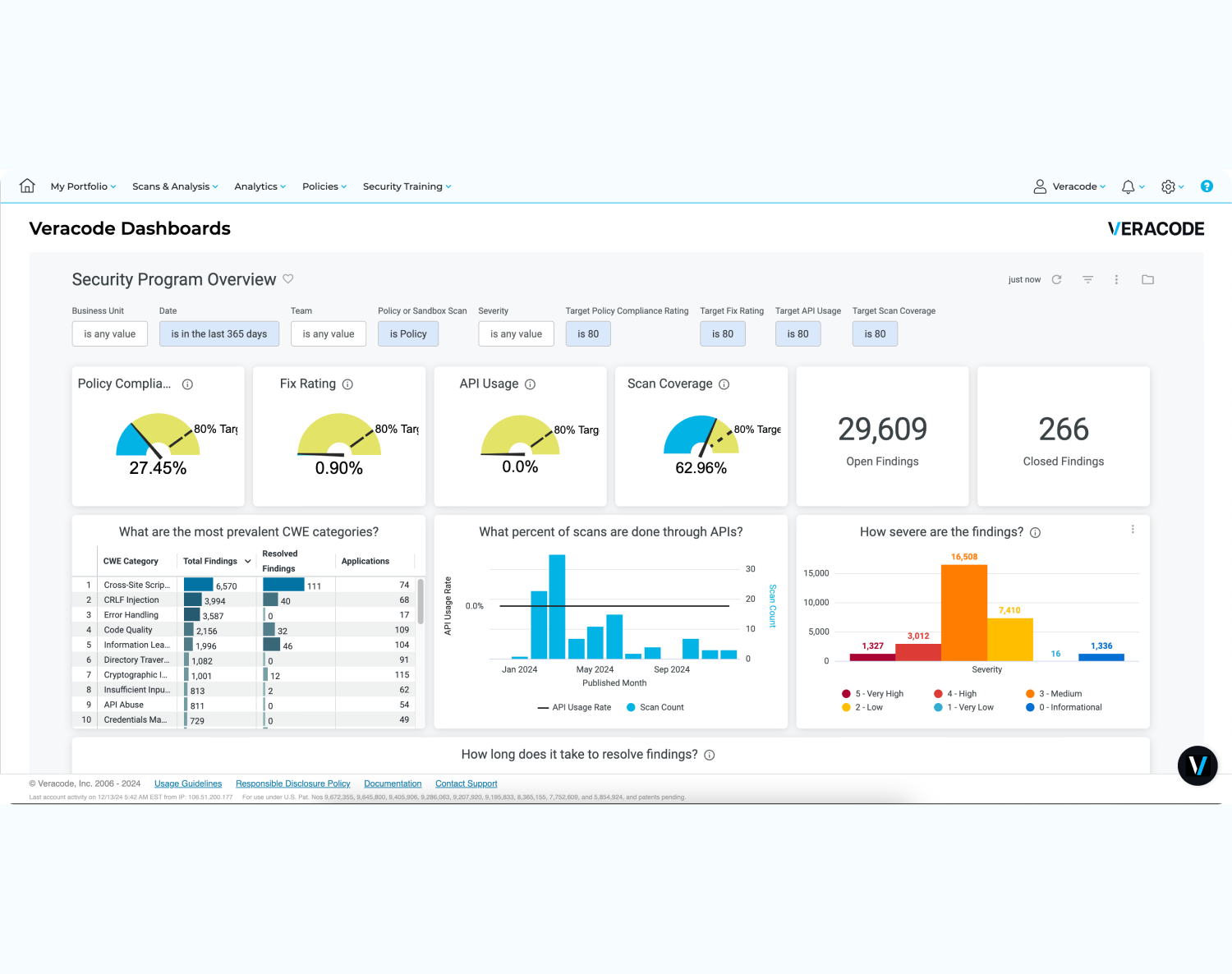The height and width of the screenshot is (974, 1232).
Task: Click the 29,609 Open Findings tile
Action: pyautogui.click(x=882, y=436)
